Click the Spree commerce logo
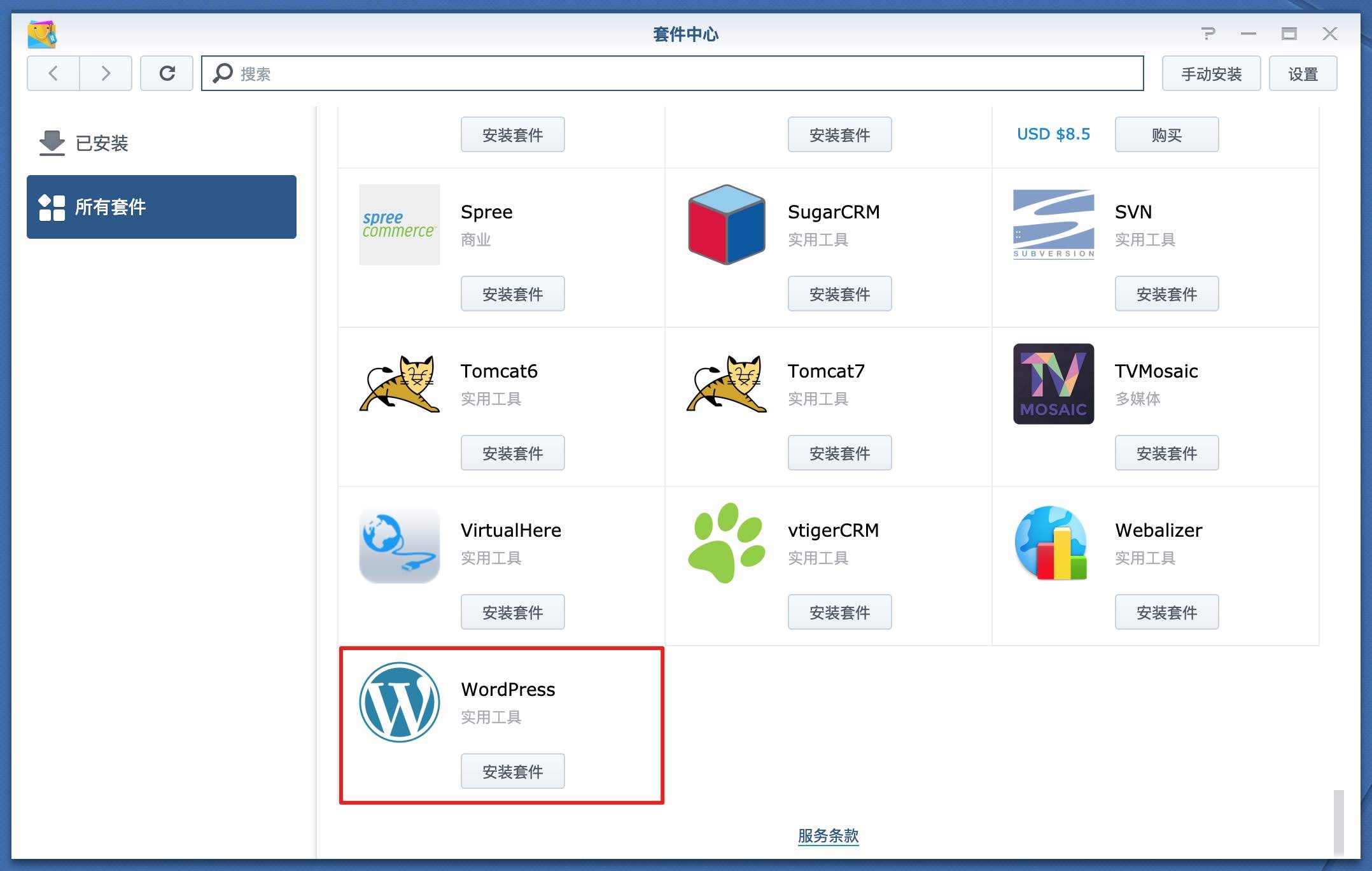The height and width of the screenshot is (871, 1372). tap(399, 224)
